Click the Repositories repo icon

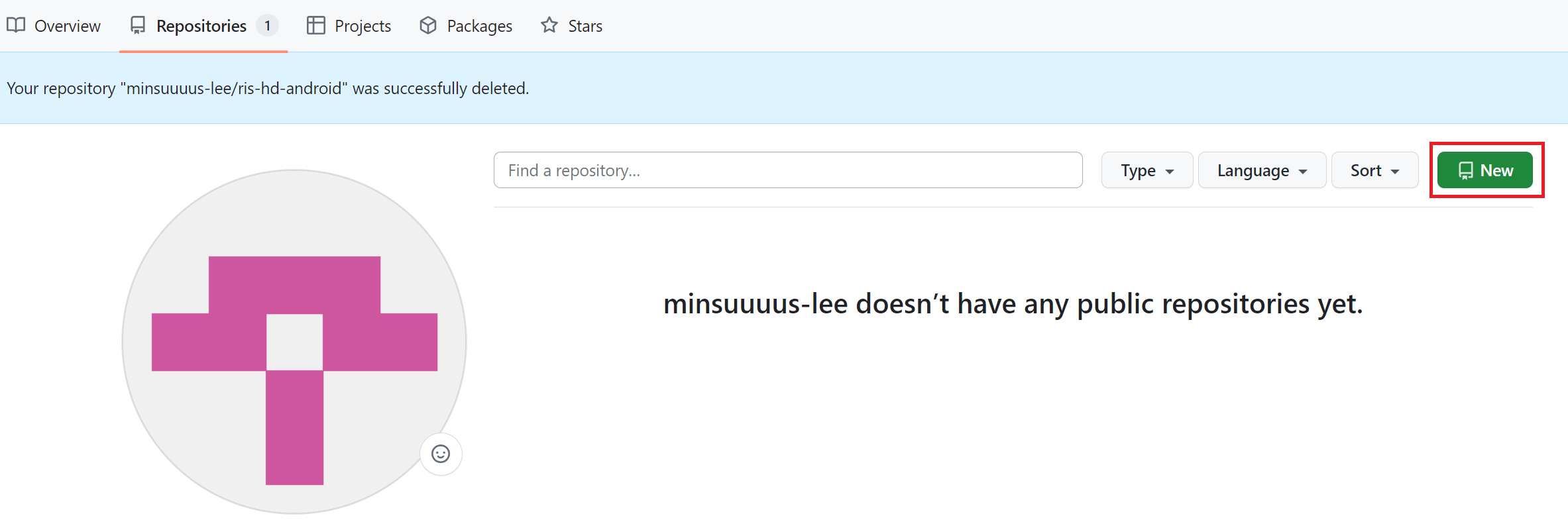[x=138, y=26]
